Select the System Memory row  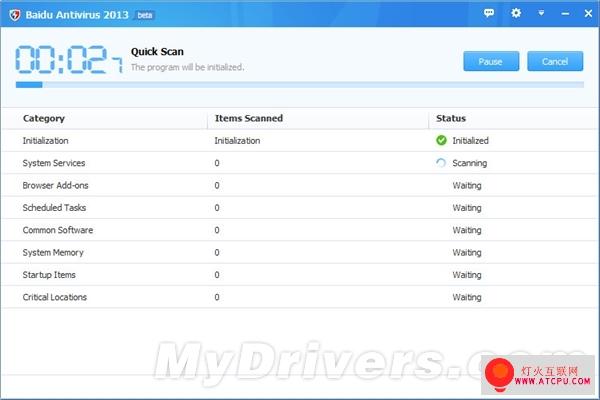pos(300,252)
